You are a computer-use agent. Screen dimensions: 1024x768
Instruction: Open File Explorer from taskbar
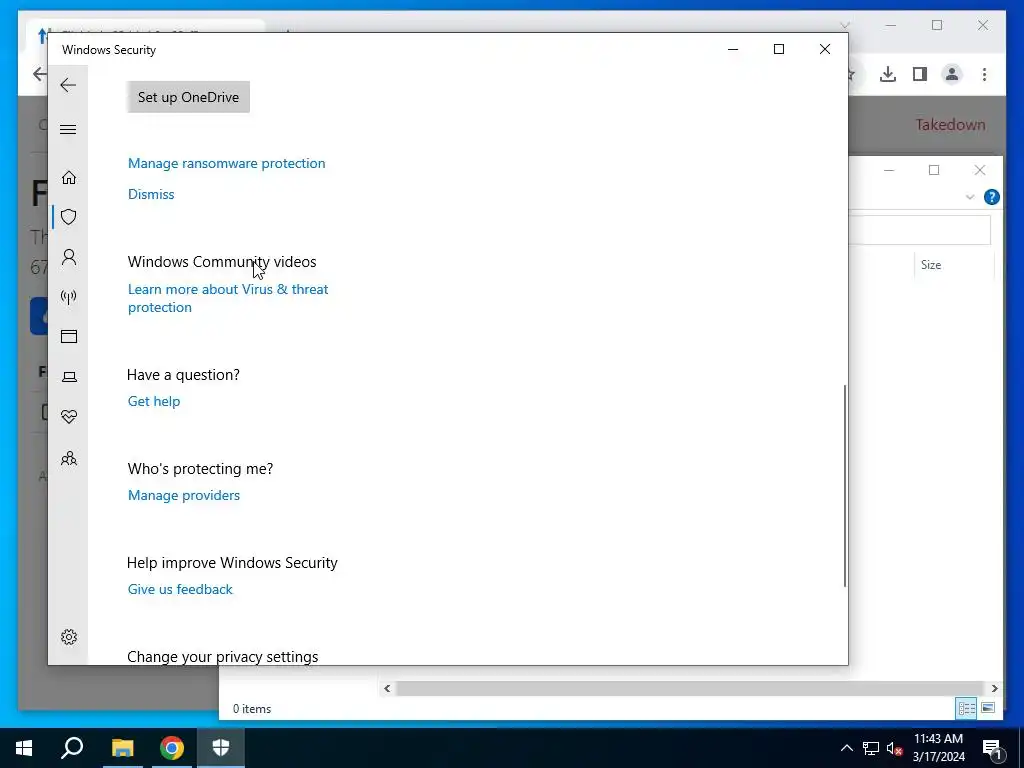pos(122,748)
